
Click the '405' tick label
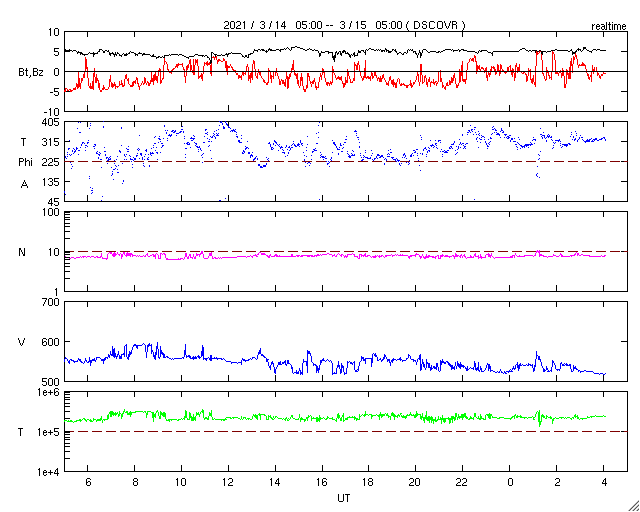tap(52, 122)
